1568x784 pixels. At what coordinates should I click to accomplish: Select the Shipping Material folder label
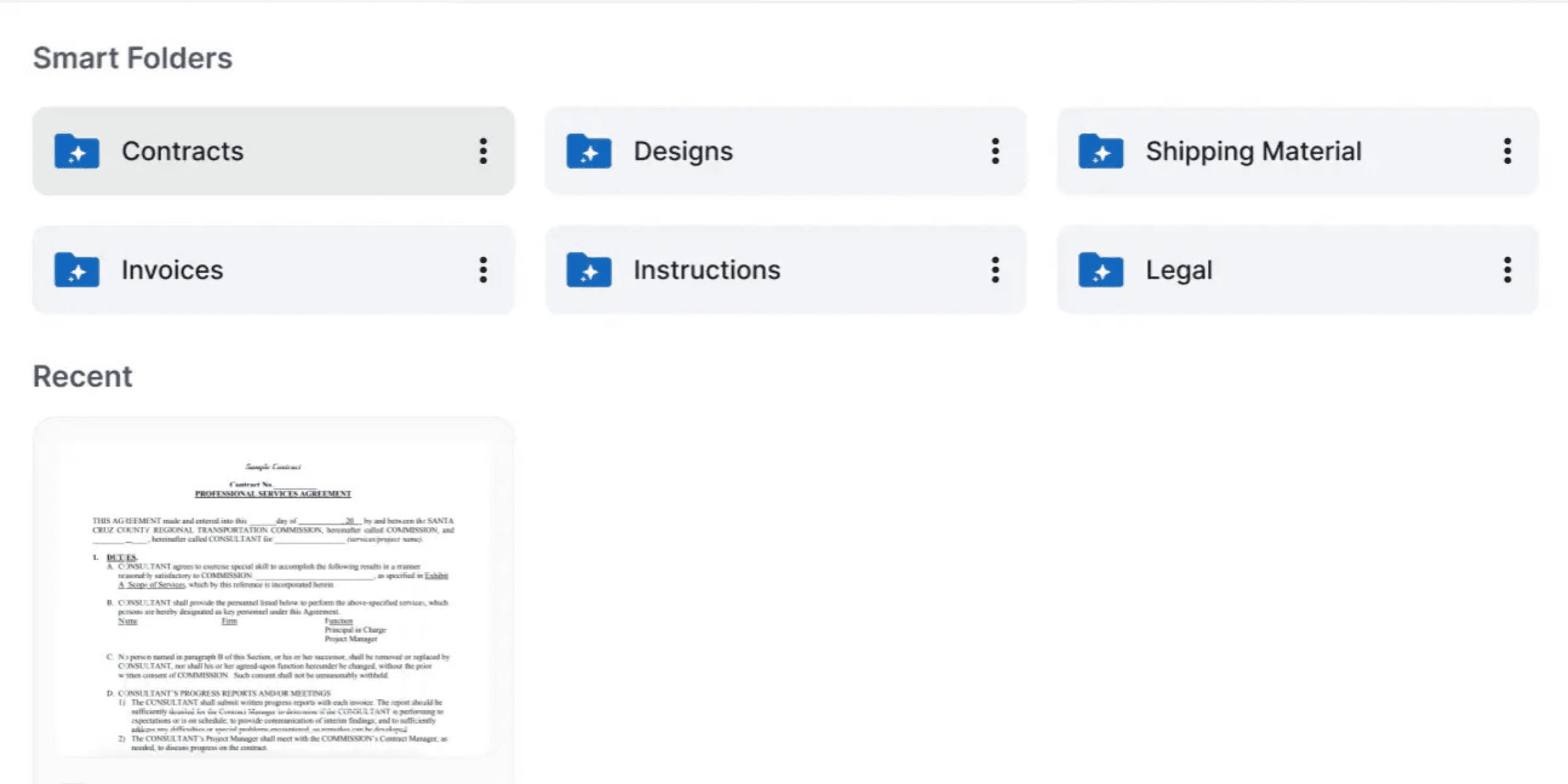pyautogui.click(x=1254, y=152)
